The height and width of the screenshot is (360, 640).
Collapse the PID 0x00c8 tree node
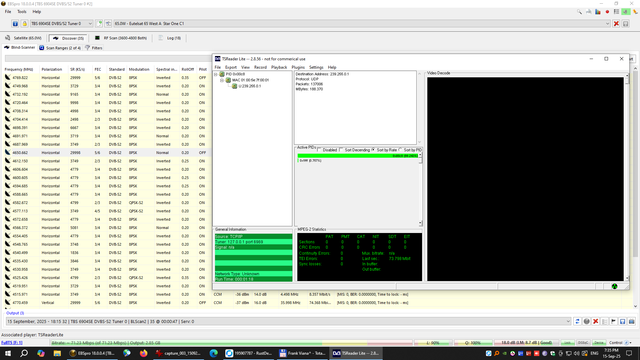[x=216, y=74]
